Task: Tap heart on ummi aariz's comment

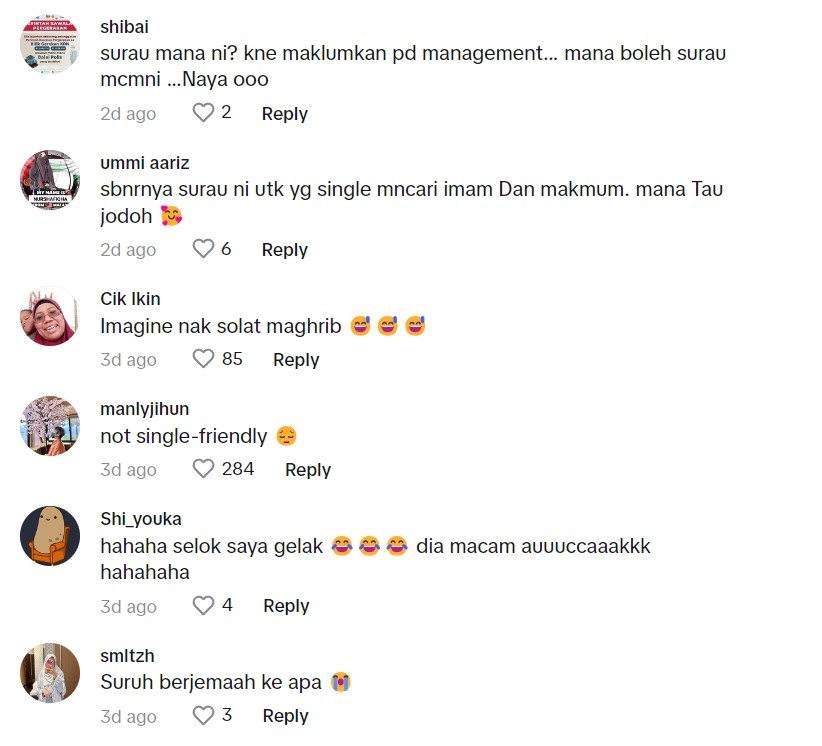Action: coord(203,249)
